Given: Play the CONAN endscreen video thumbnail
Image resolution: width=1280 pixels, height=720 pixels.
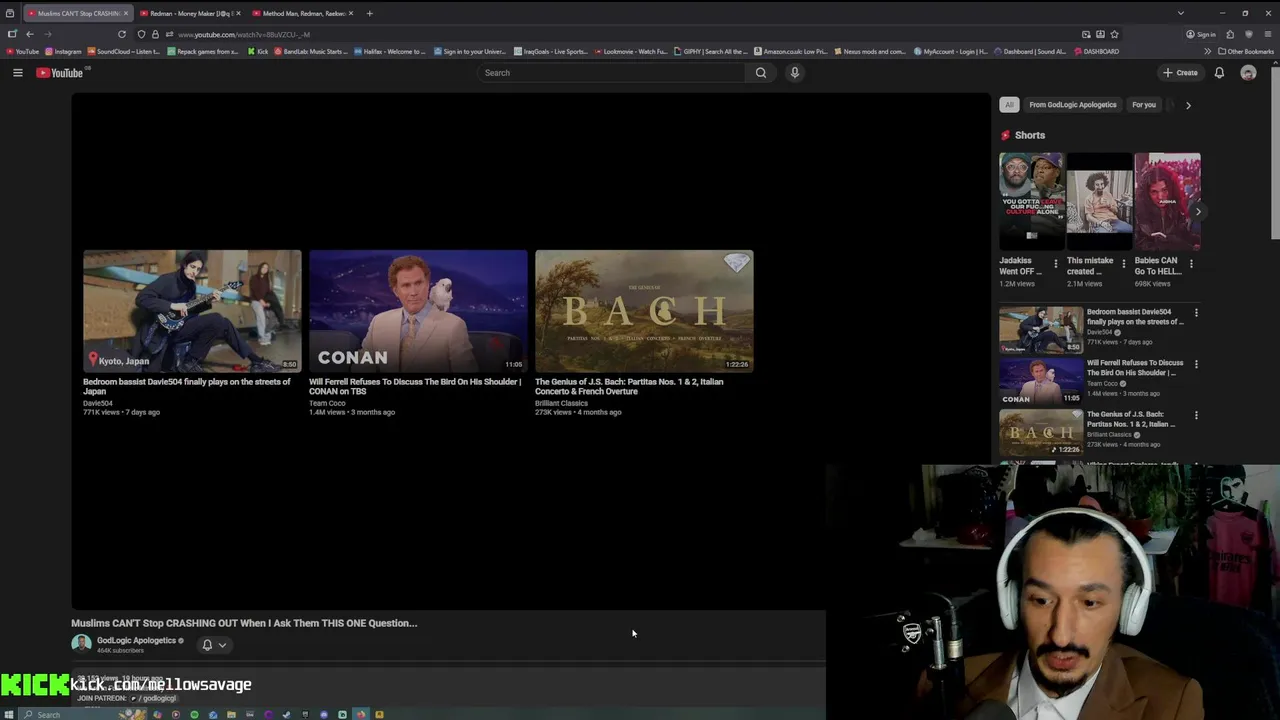Looking at the screenshot, I should (x=418, y=311).
